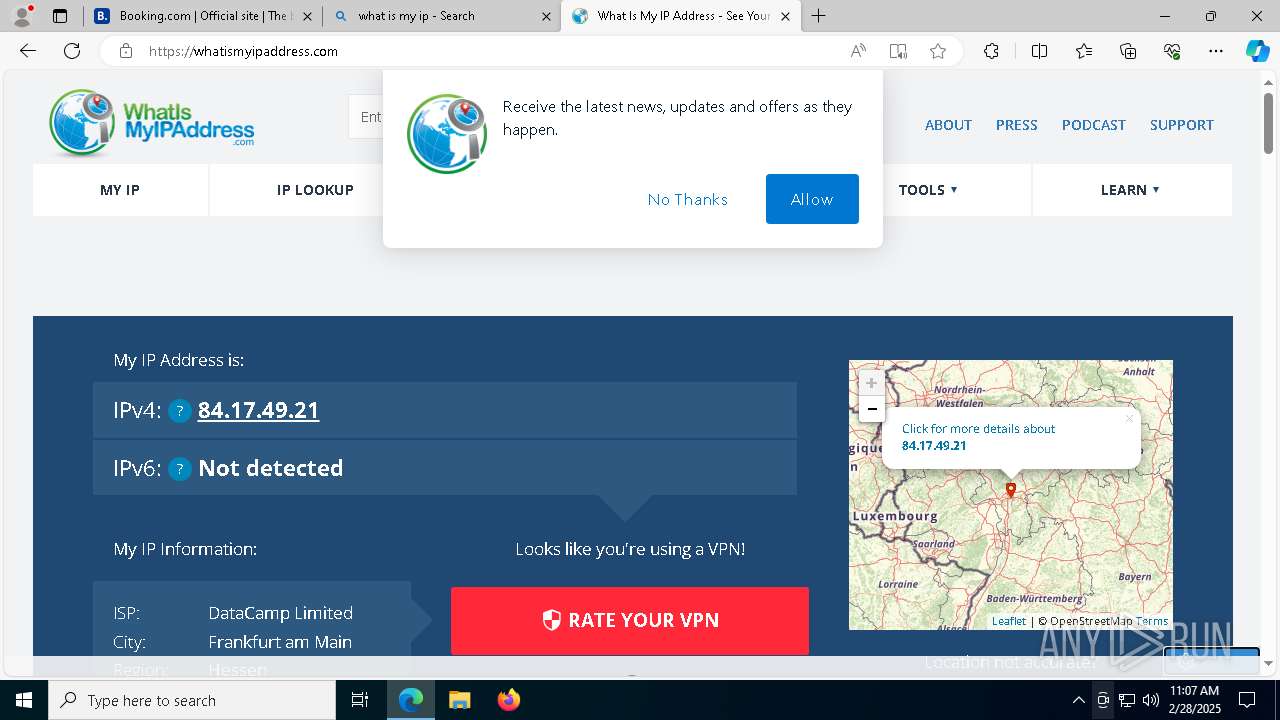The image size is (1280, 720).
Task: Zoom in on the map with plus
Action: click(x=871, y=383)
